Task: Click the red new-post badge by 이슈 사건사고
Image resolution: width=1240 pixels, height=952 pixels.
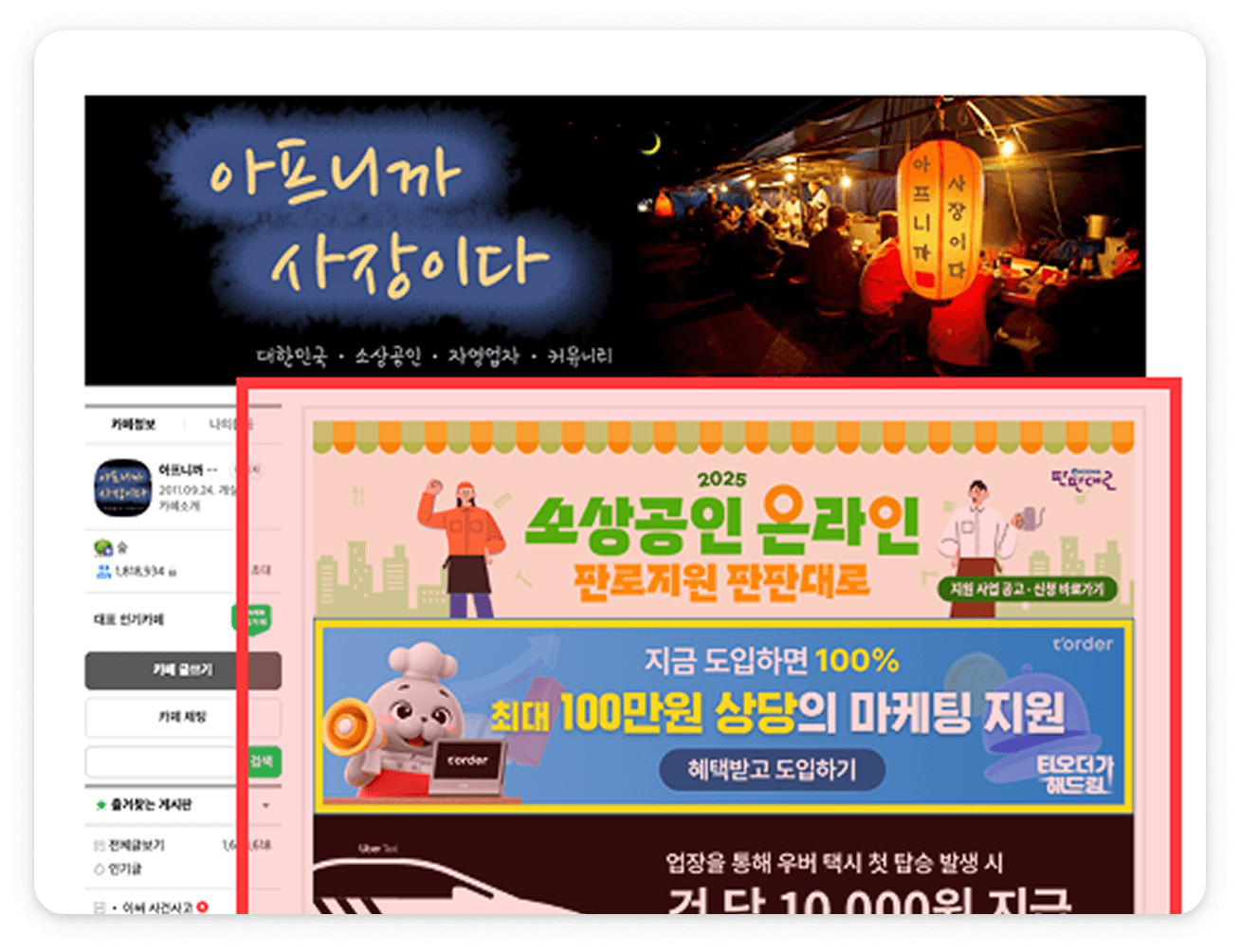Action: point(202,907)
